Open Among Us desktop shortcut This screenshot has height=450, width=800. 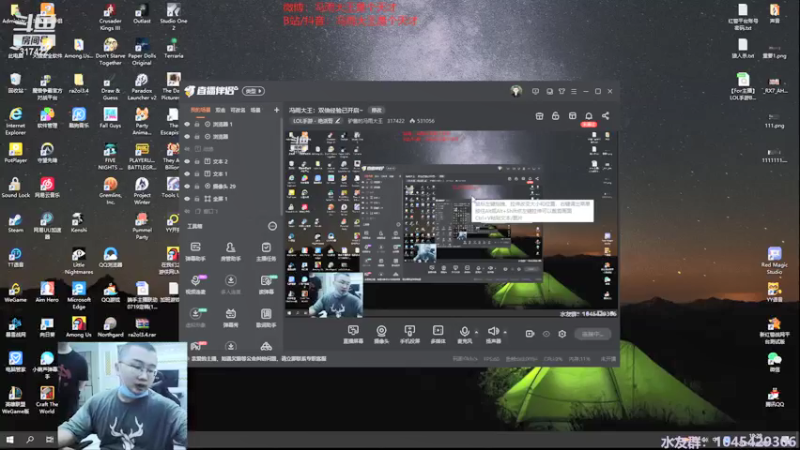coord(79,327)
